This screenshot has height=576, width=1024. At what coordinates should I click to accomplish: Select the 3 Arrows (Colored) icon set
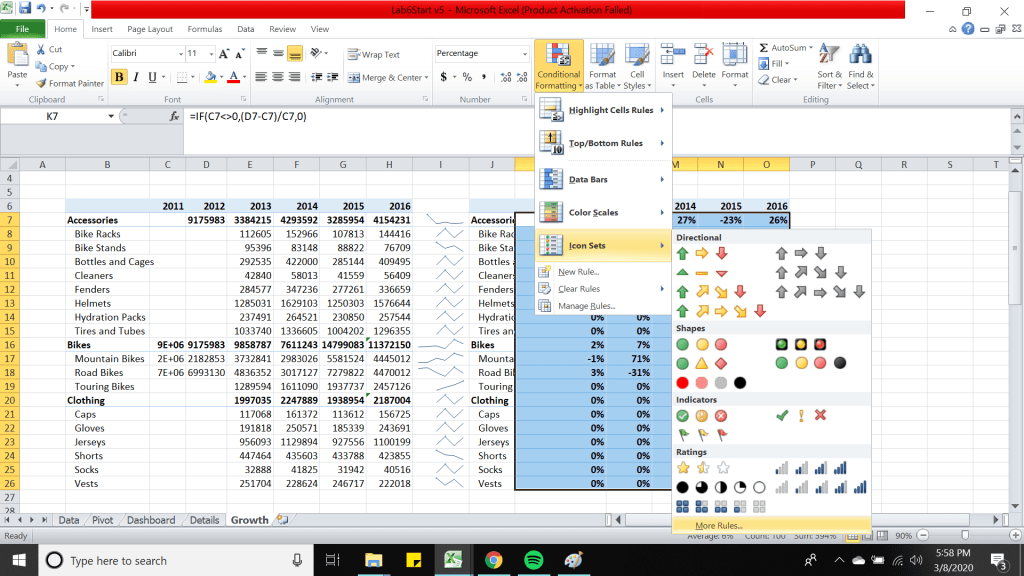701,253
